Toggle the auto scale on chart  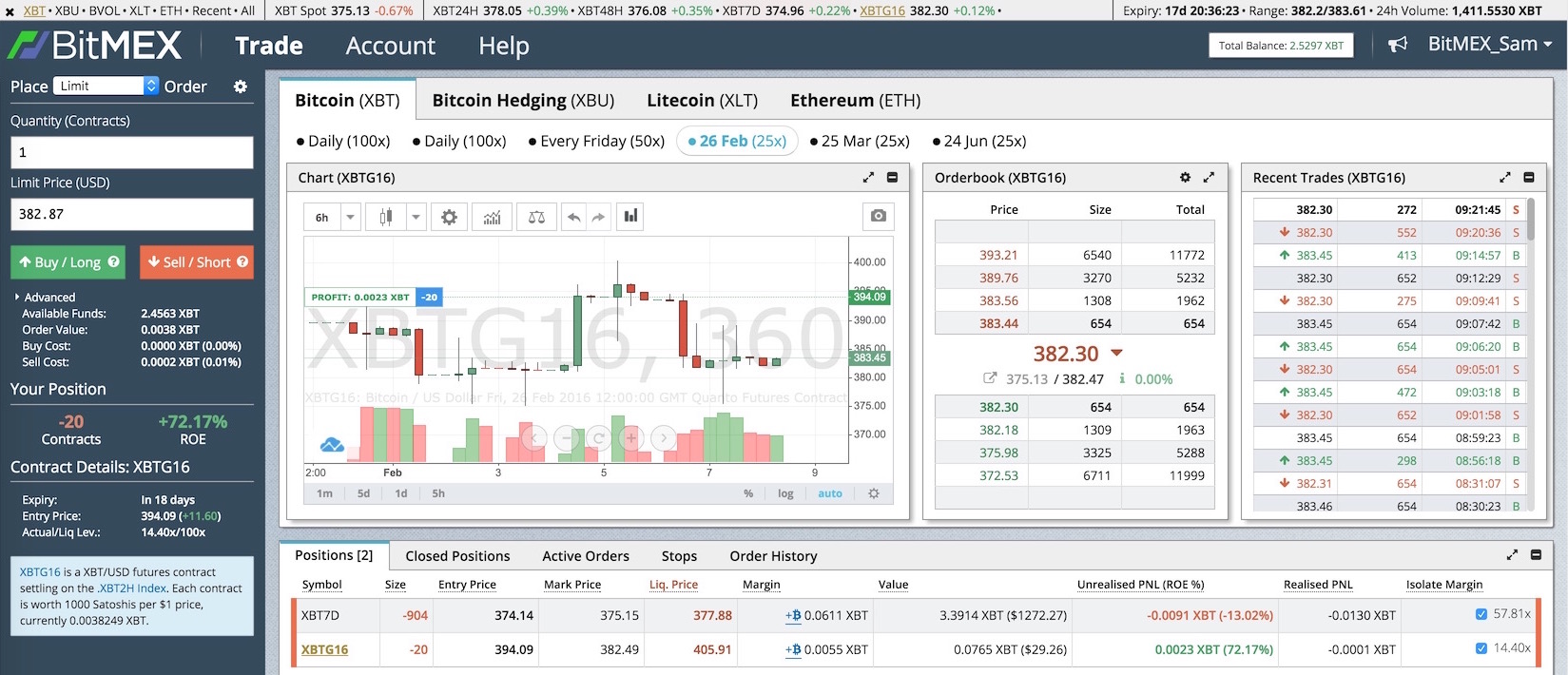click(830, 493)
